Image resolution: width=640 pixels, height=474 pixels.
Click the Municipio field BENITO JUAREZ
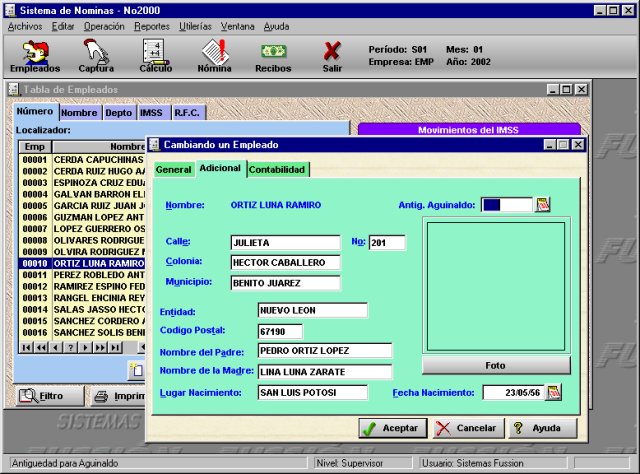tap(285, 283)
